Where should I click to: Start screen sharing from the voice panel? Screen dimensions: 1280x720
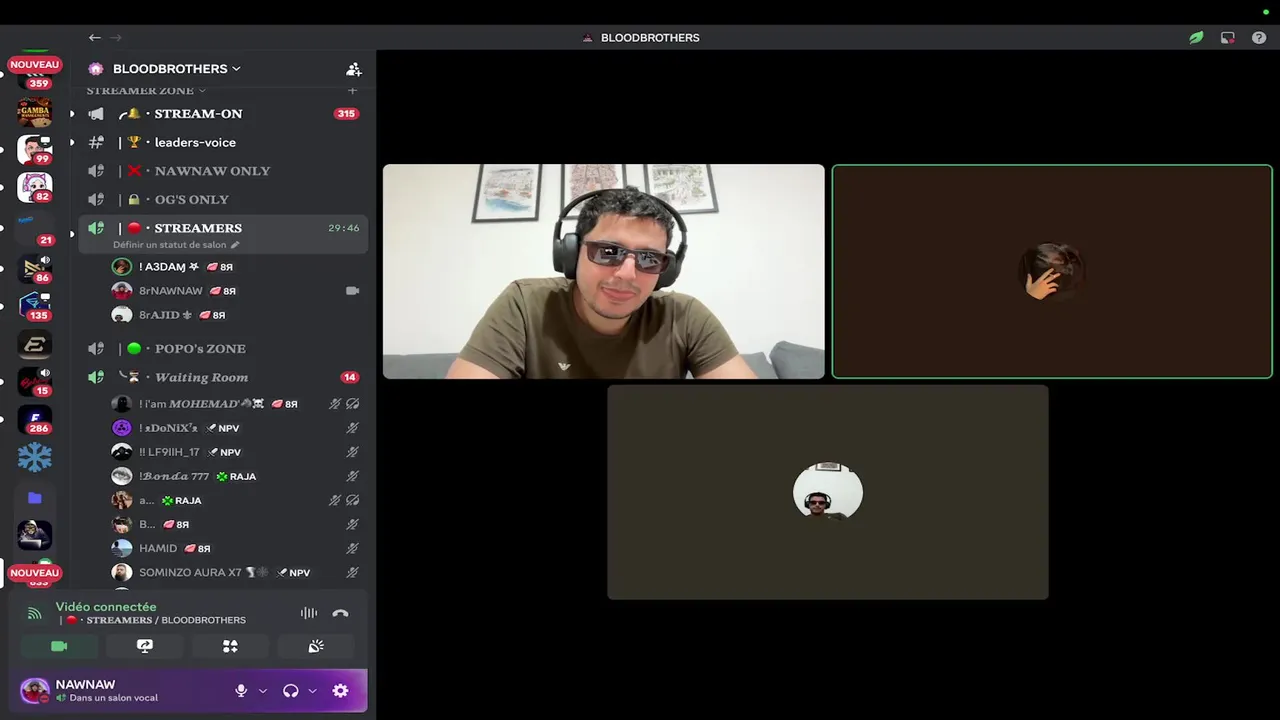pos(145,646)
